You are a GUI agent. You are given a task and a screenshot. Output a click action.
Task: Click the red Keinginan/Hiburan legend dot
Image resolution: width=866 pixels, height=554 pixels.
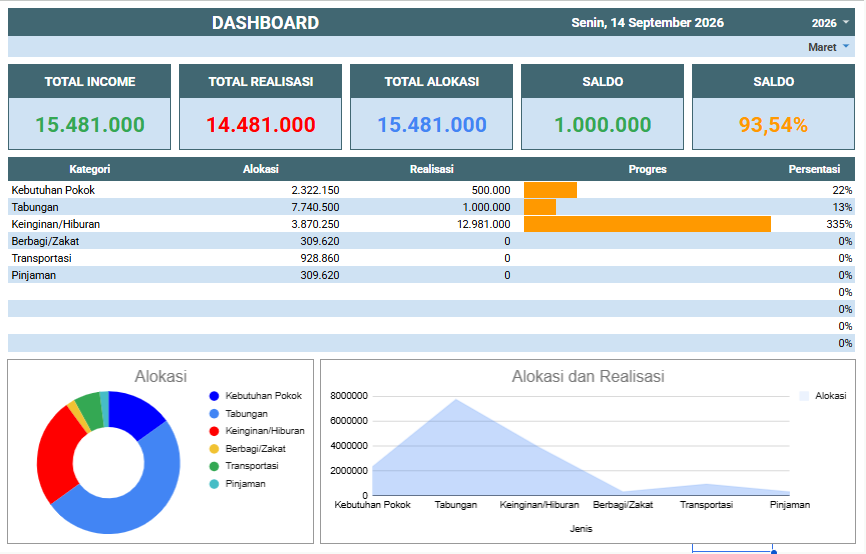(x=214, y=431)
